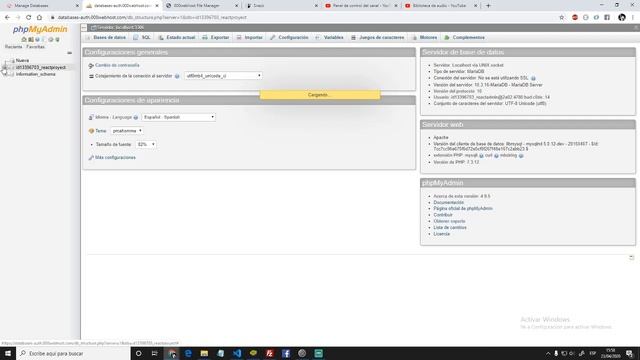Click Favoritas in the navigation sidebar
The height and width of the screenshot is (360, 640).
(36, 47)
